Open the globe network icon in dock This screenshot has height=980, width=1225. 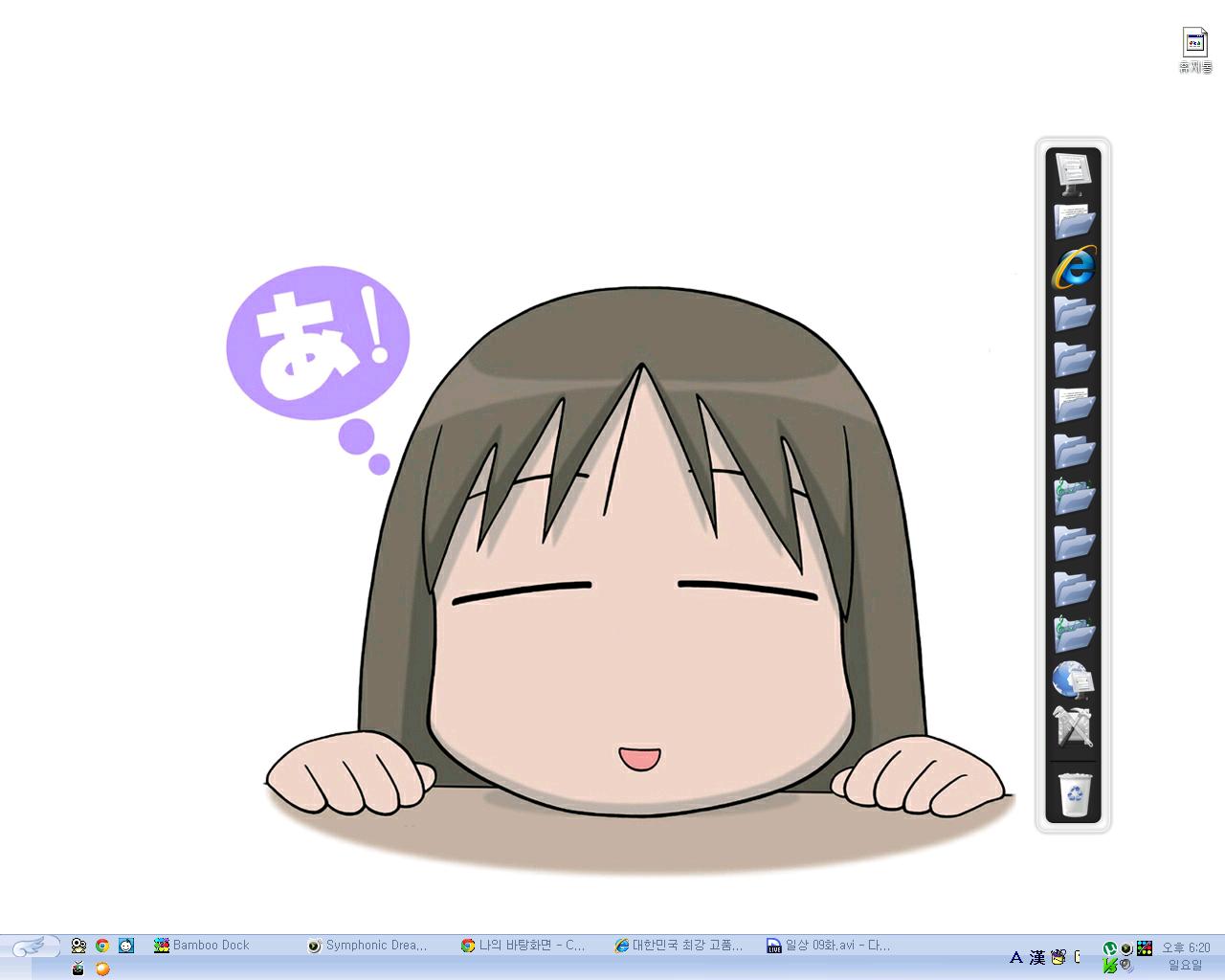(x=1073, y=680)
